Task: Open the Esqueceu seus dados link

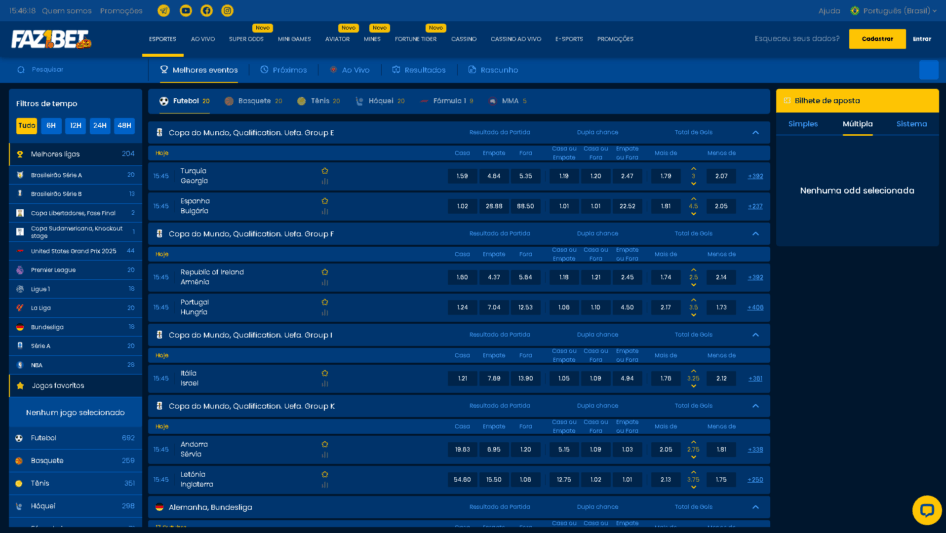Action: 797,39
